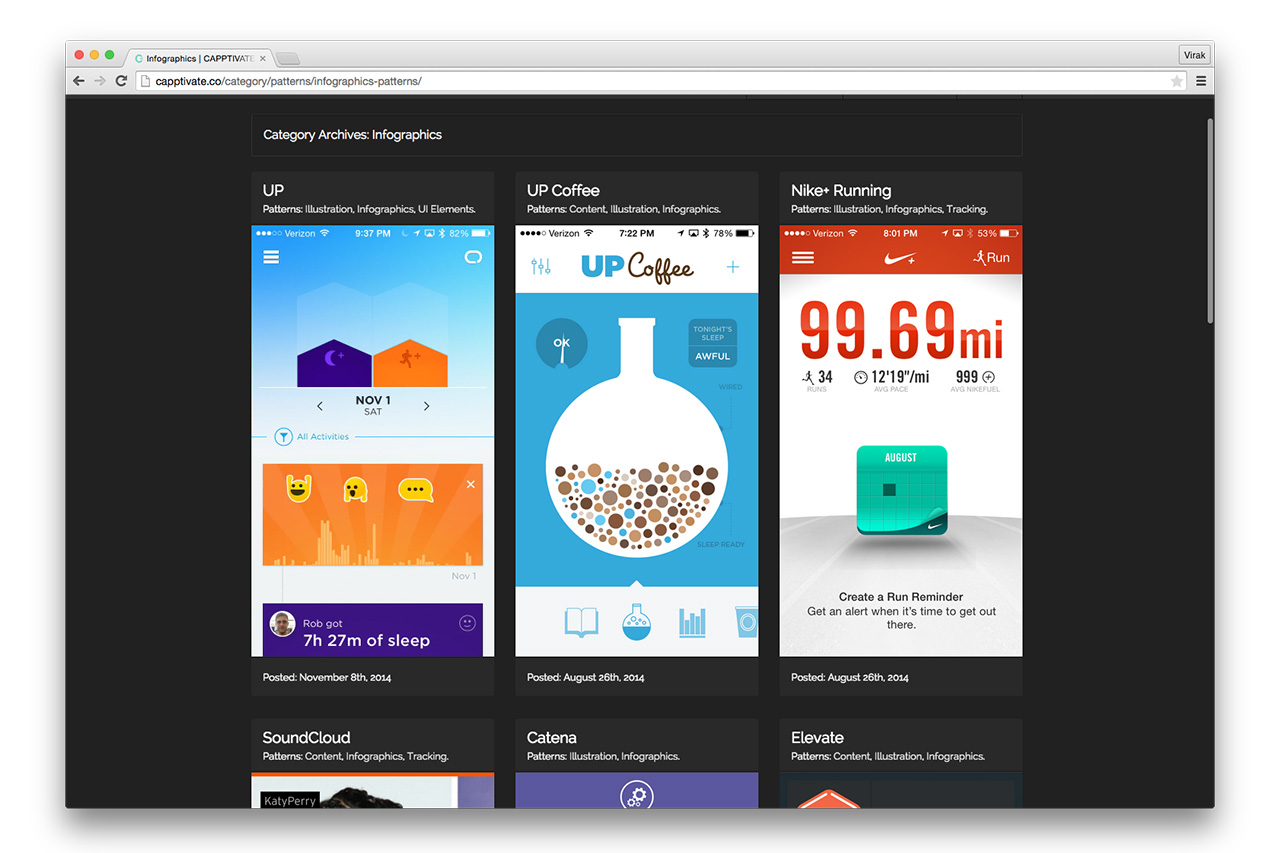
Task: Click the capptivate.co address bar
Action: (660, 81)
